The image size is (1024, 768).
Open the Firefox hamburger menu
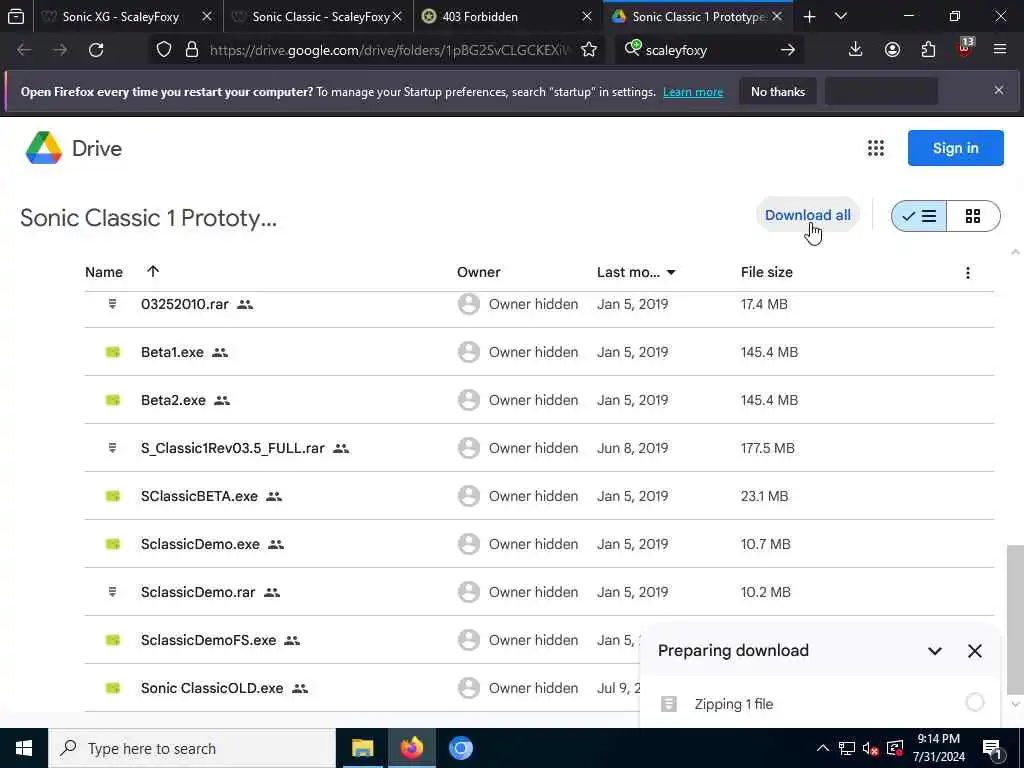pyautogui.click(x=999, y=50)
